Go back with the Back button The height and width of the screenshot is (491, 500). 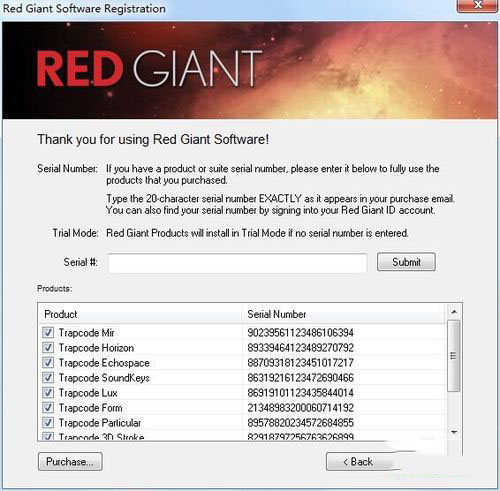tap(358, 462)
